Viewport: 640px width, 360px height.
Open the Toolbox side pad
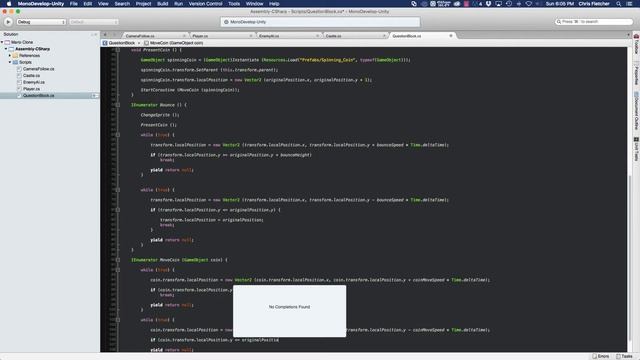(x=636, y=44)
